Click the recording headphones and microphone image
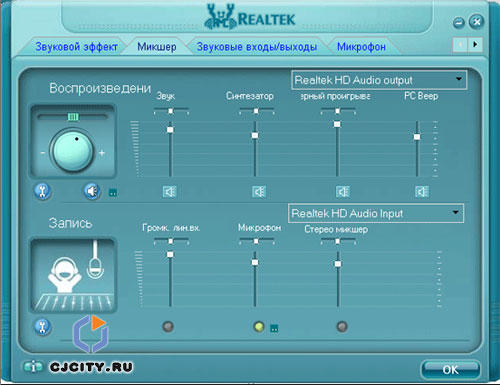 coord(73,275)
